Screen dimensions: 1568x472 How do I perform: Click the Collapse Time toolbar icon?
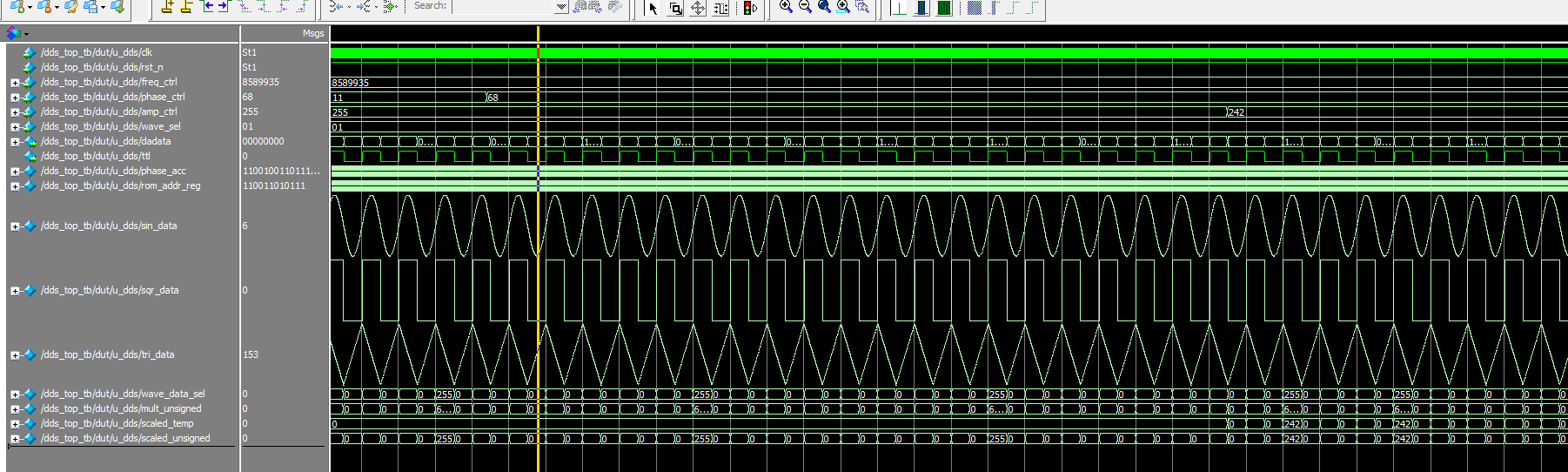click(335, 7)
